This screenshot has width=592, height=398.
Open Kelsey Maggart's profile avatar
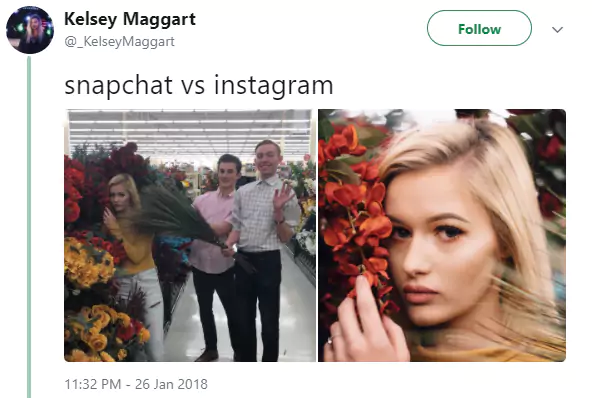[30, 29]
